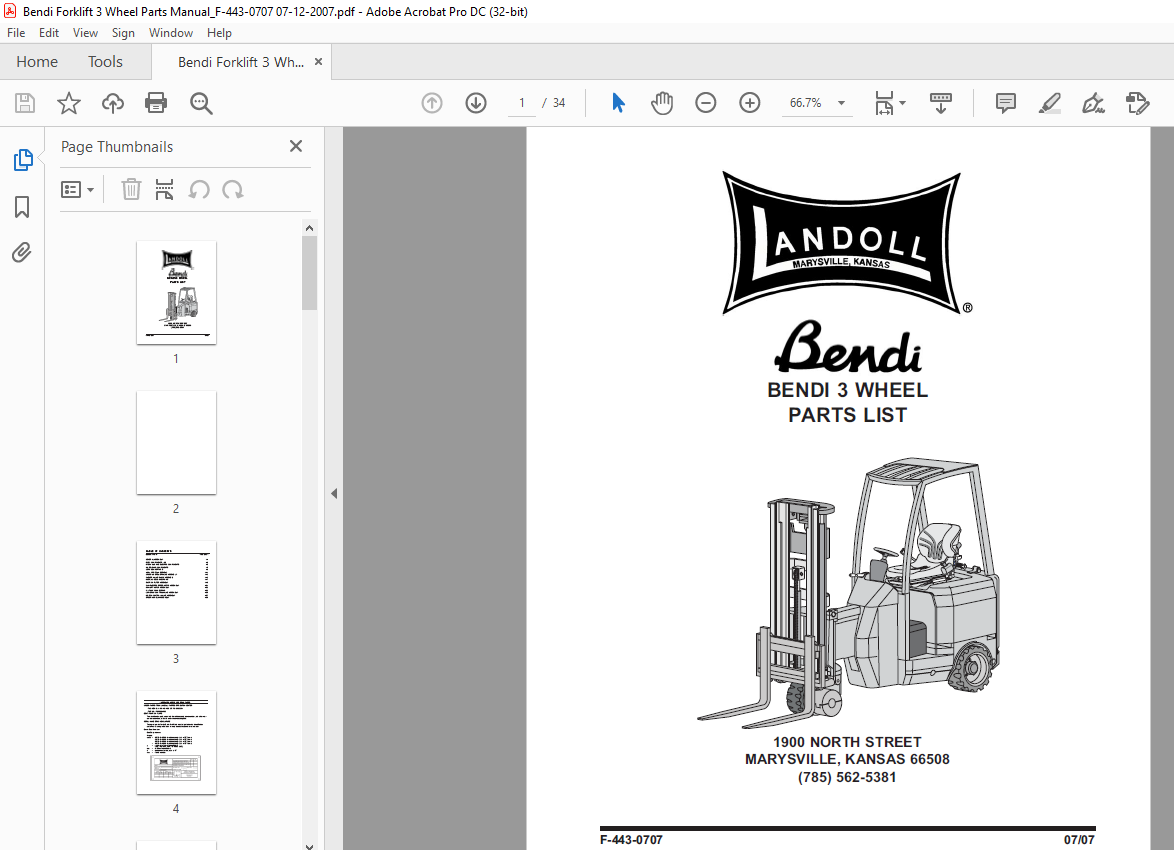Close the Bendi Forklift document tab
This screenshot has height=850, width=1174.
tap(318, 61)
